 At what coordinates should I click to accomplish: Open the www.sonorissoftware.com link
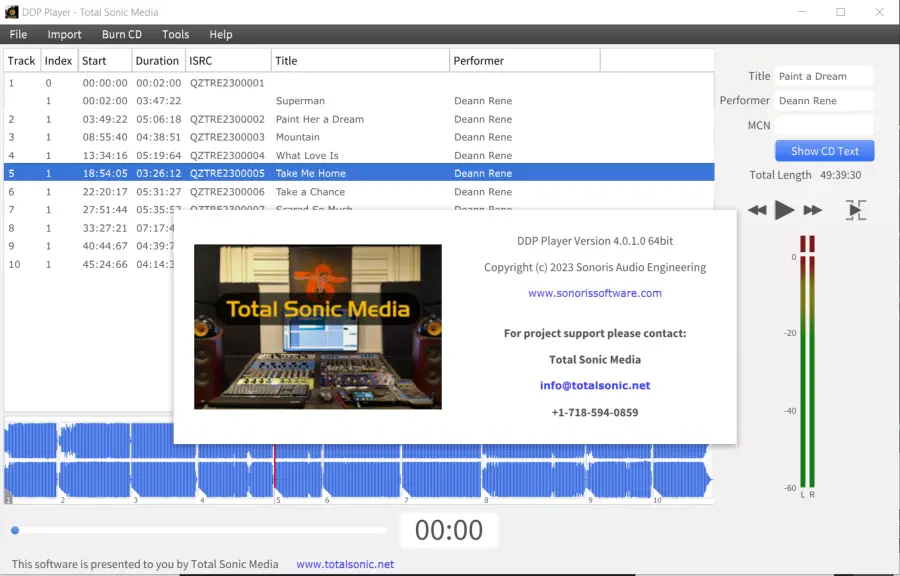point(594,293)
